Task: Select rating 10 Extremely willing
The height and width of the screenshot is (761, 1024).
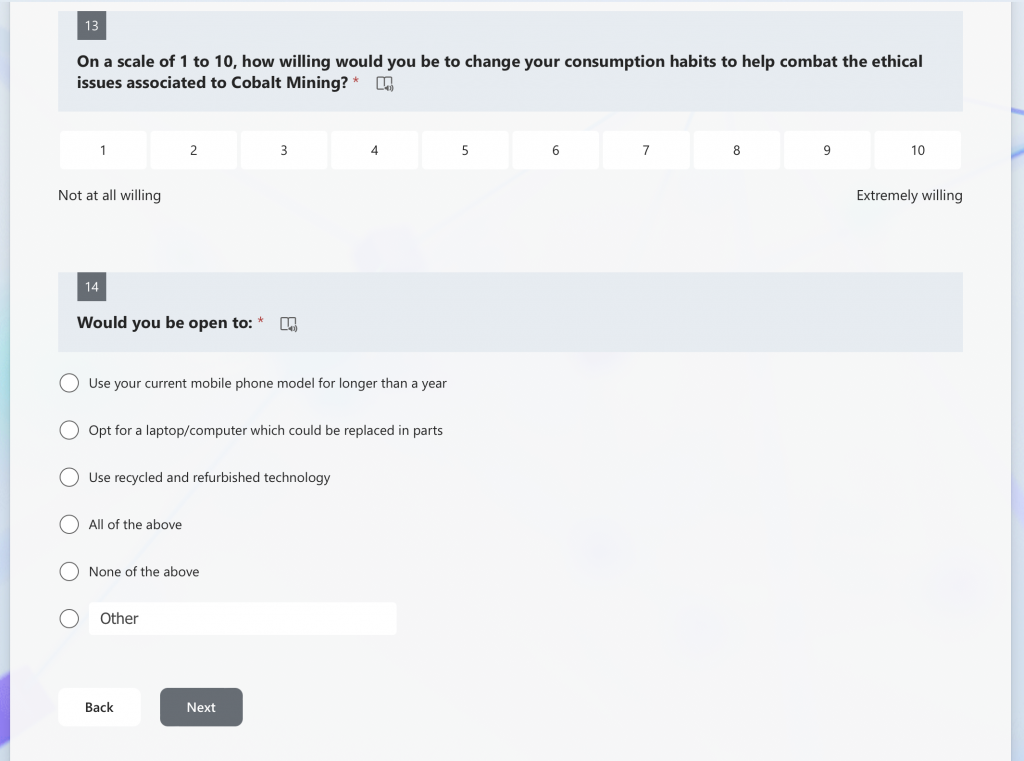Action: (918, 150)
